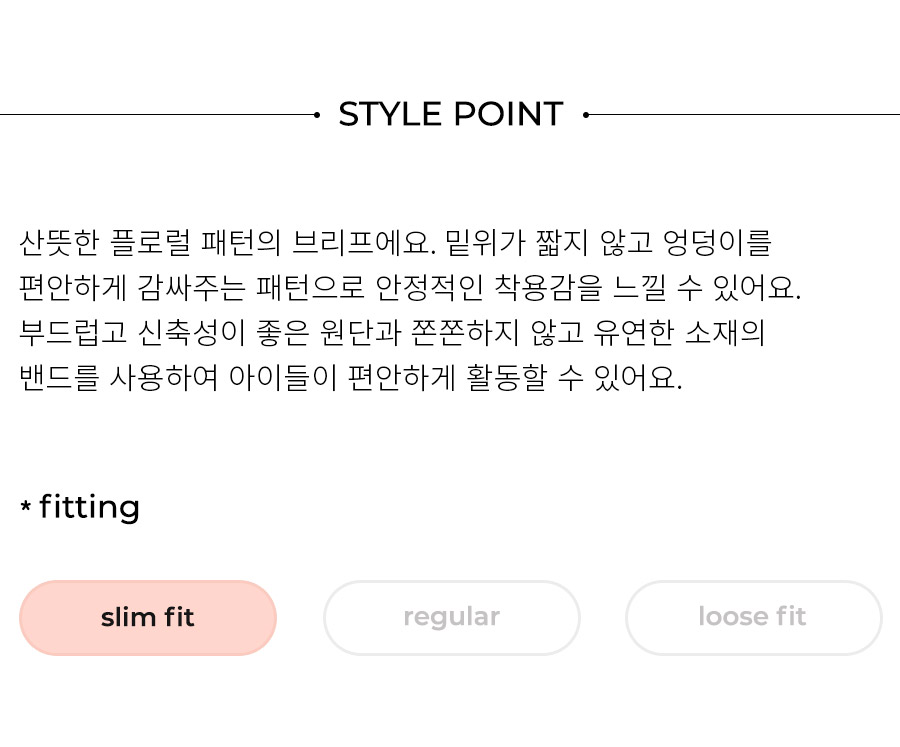
Task: Click the third line starting with 부드럽고
Action: point(392,332)
